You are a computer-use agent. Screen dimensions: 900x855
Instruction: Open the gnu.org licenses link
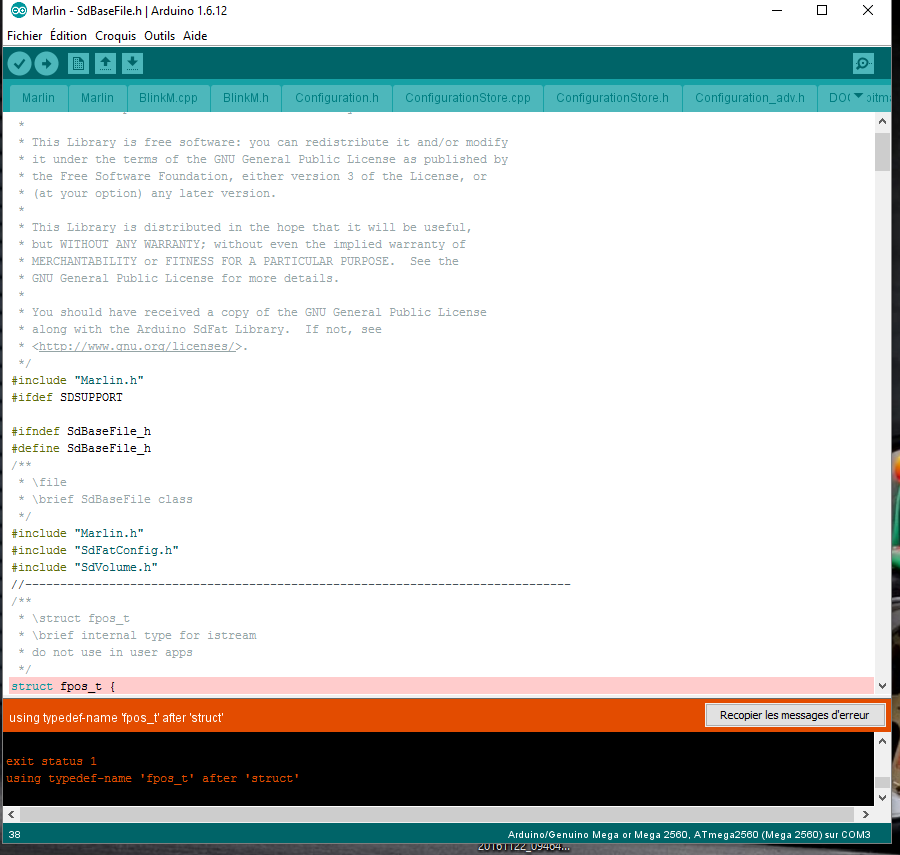coord(137,347)
